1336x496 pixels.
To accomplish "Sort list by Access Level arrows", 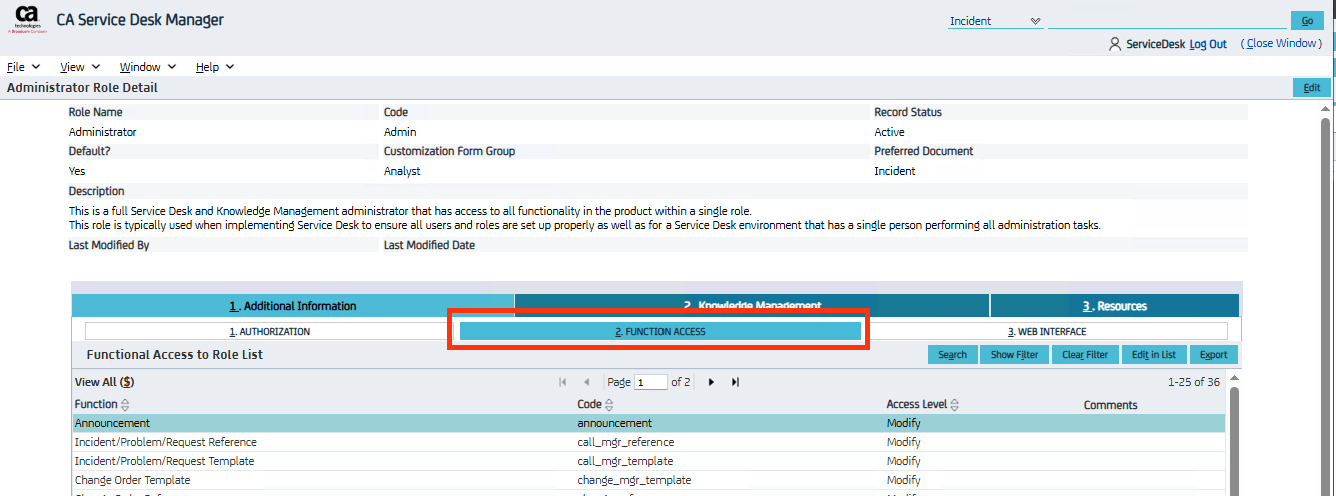I will pyautogui.click(x=954, y=405).
